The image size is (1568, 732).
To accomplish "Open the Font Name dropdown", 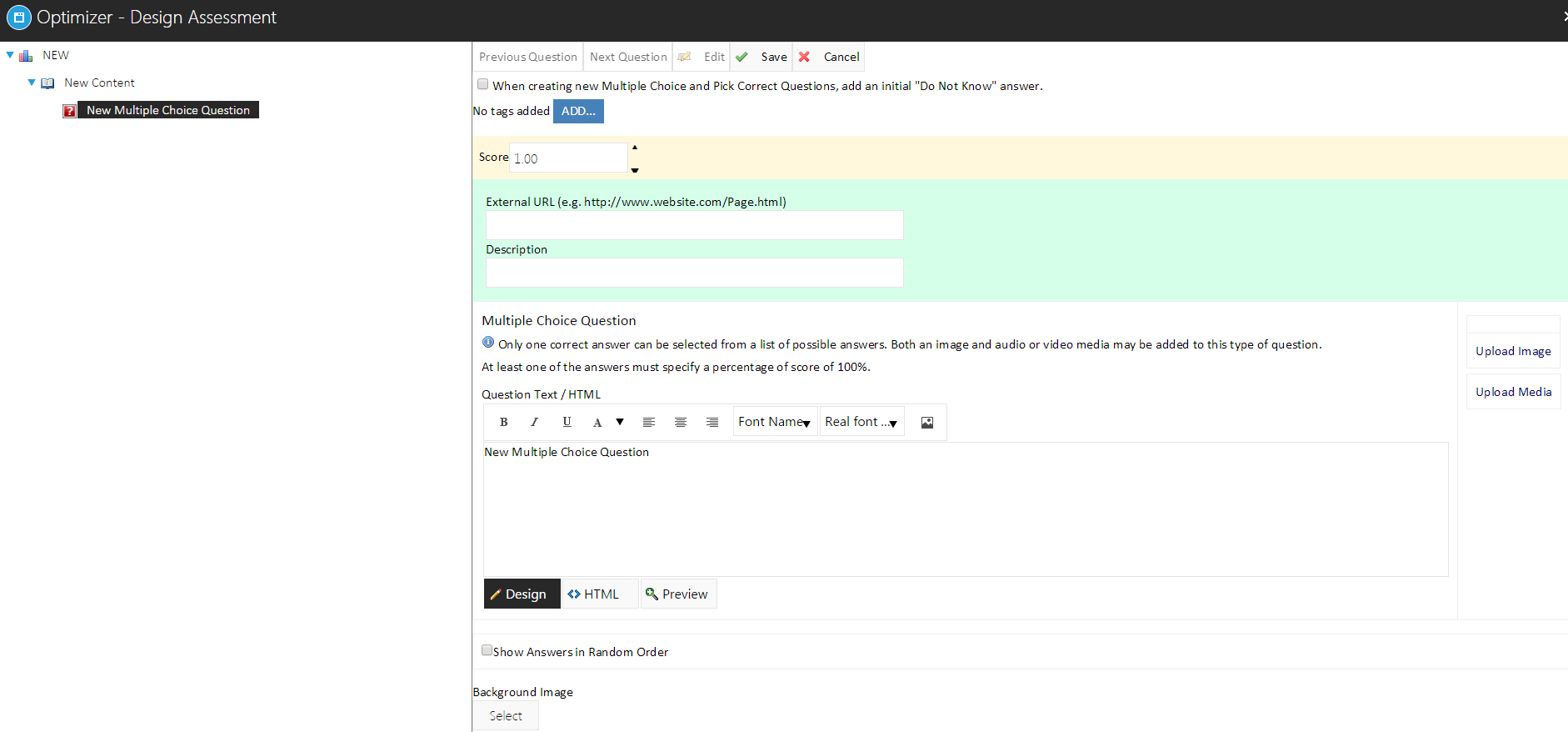I will (x=775, y=422).
